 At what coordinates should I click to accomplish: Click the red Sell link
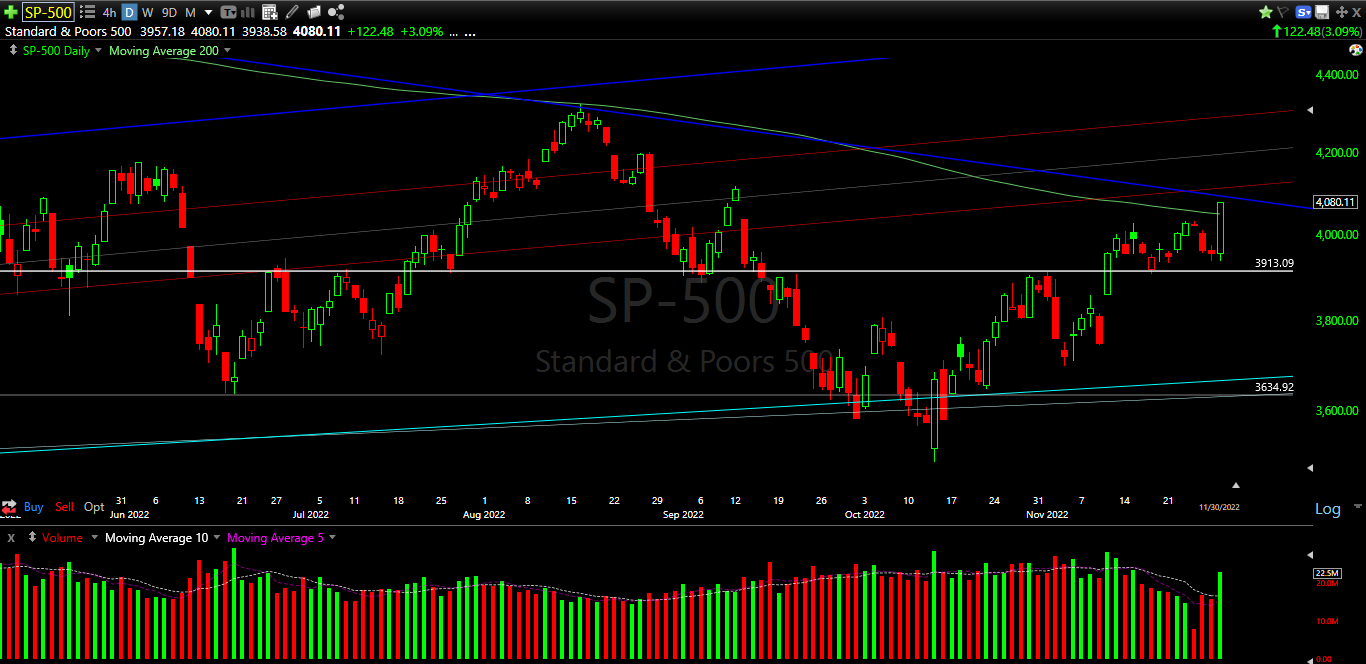(64, 507)
